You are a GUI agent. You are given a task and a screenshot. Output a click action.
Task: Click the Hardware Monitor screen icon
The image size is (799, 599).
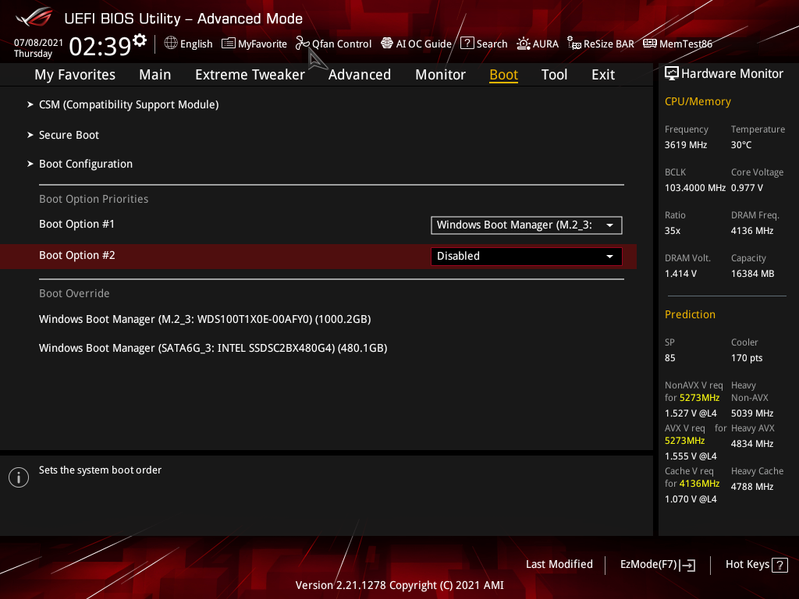click(x=672, y=74)
